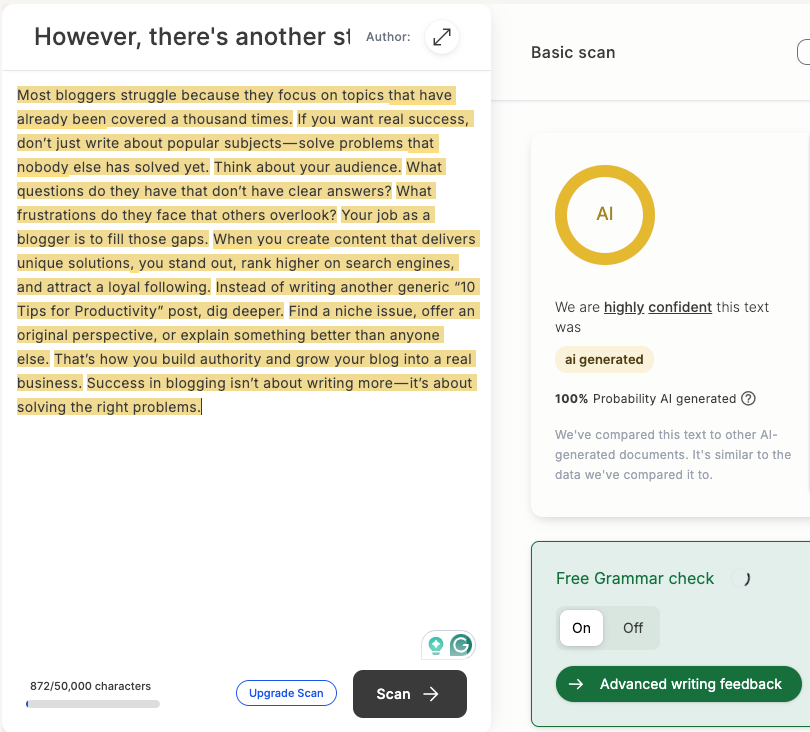Screen dimensions: 810x732
Task: Place cursor after "solving the right problems."
Action: [202, 407]
